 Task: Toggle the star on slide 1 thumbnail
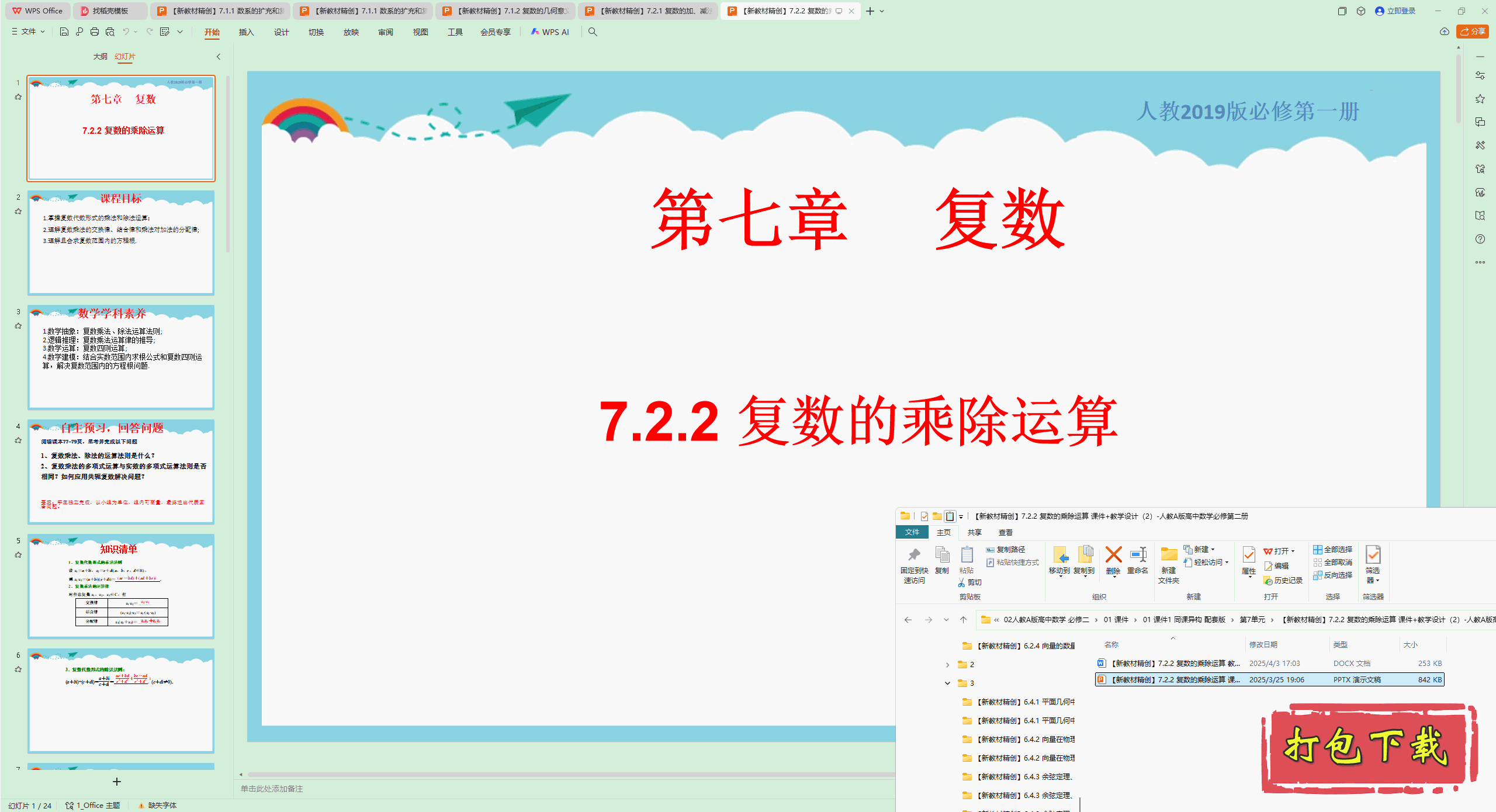click(18, 96)
